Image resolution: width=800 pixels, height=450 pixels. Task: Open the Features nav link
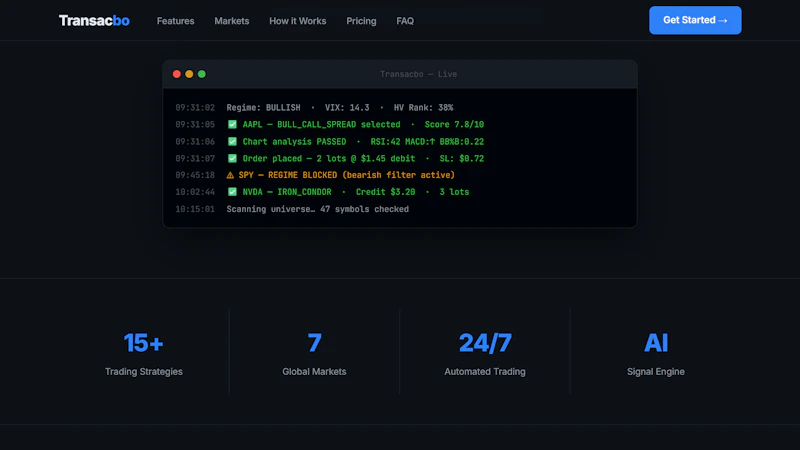(176, 21)
